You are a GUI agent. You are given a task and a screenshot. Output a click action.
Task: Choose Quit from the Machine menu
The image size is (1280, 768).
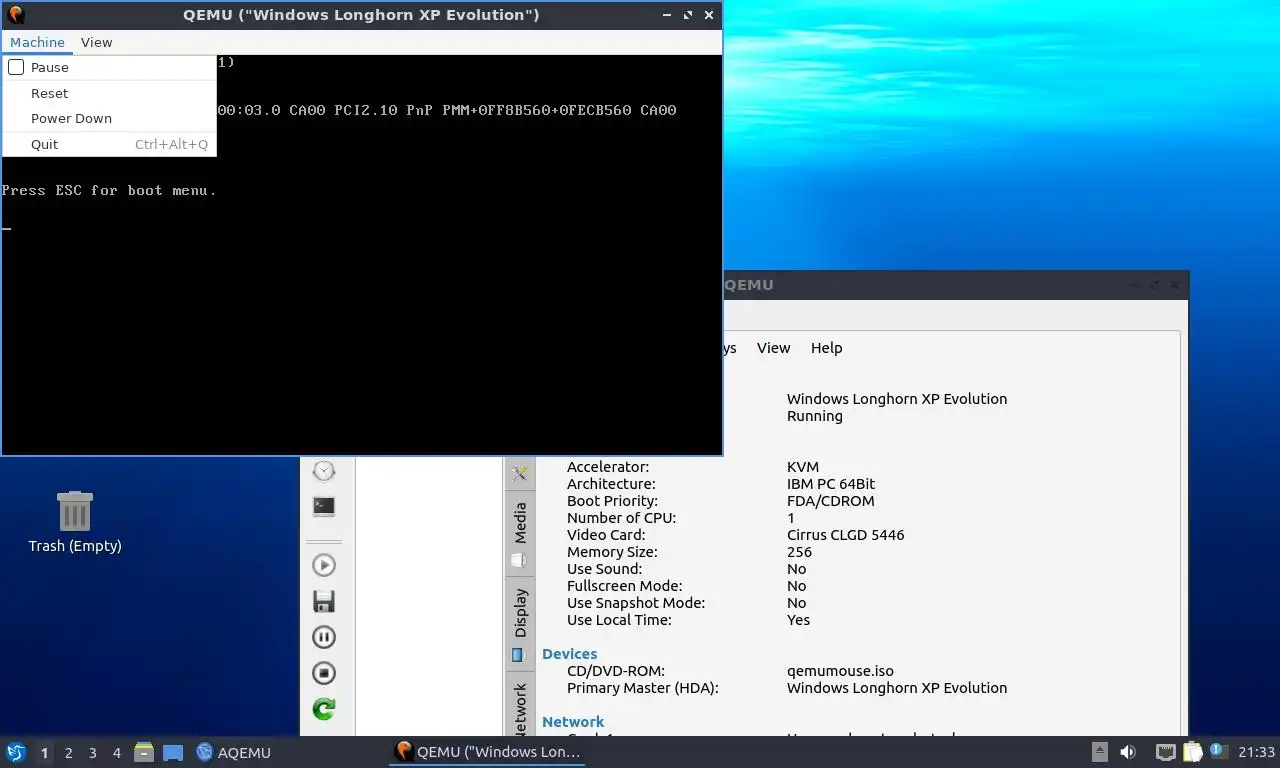click(109, 144)
